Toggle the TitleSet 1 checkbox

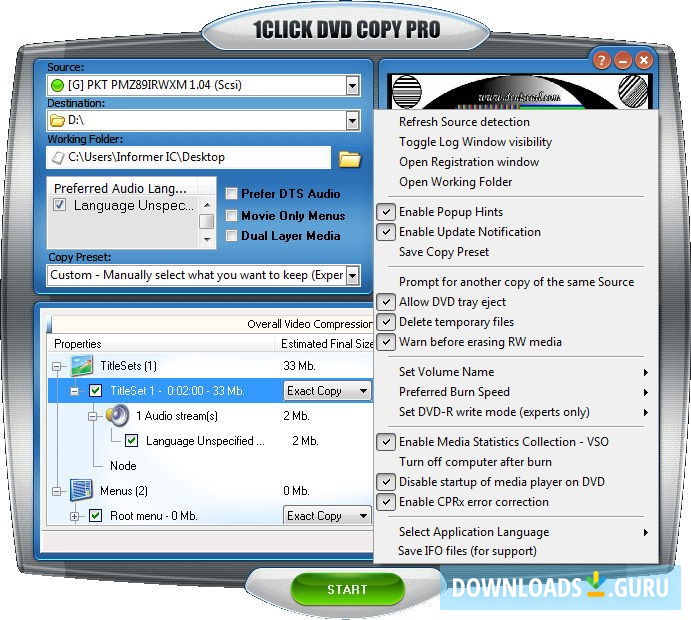(96, 390)
